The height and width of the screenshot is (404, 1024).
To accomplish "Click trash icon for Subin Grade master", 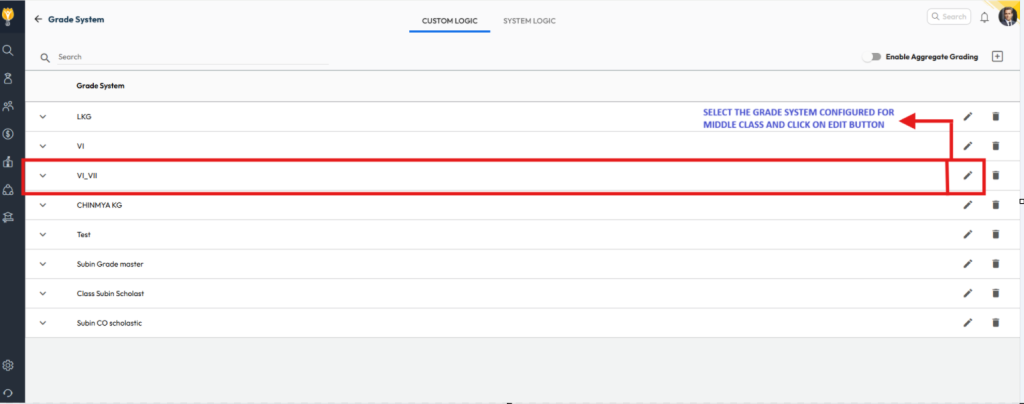I will pyautogui.click(x=995, y=264).
